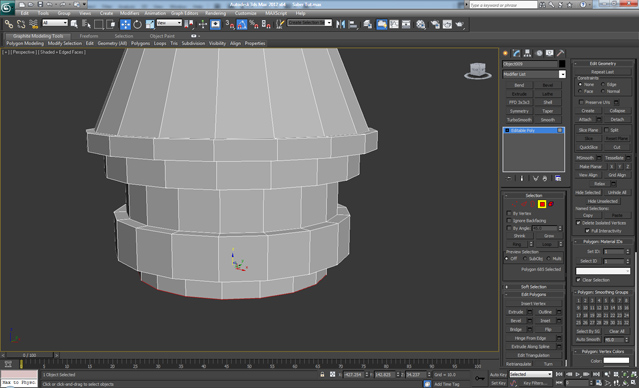Click the Grow selection button
Screen dimensions: 639x388
549,236
